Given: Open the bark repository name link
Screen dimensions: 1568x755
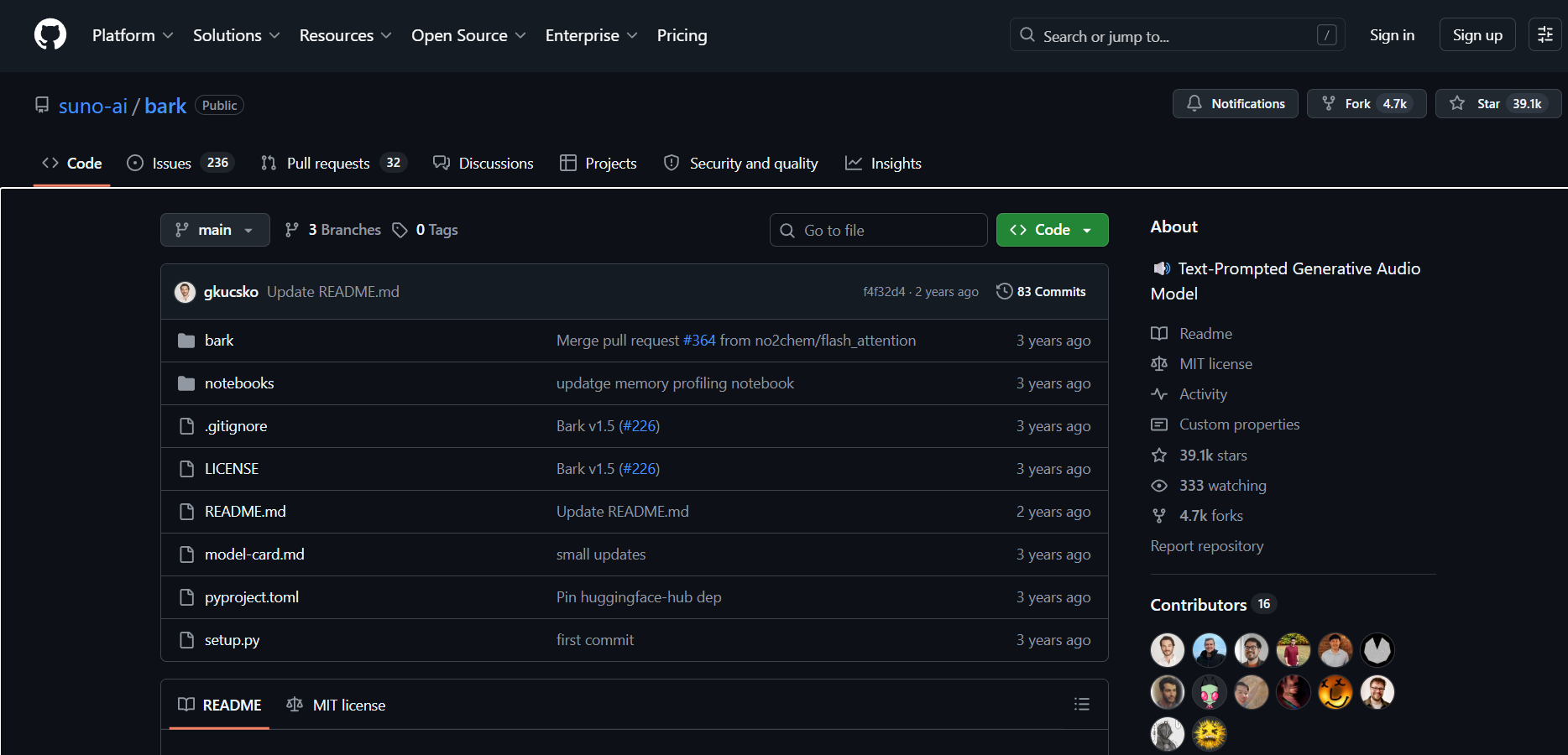Looking at the screenshot, I should point(165,106).
